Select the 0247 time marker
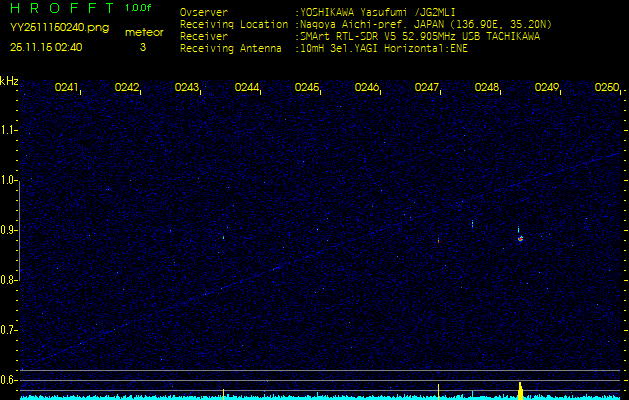Screen dimensions: 629x400 click(x=427, y=88)
